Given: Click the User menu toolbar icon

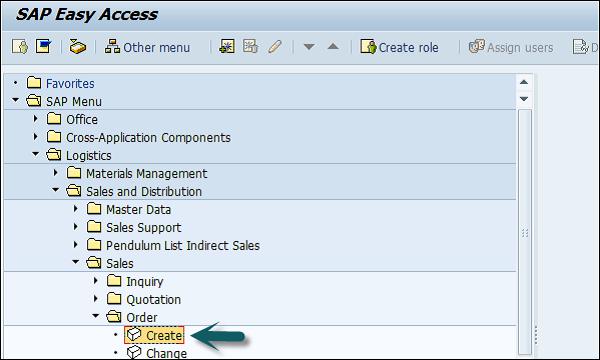Looking at the screenshot, I should (x=20, y=47).
